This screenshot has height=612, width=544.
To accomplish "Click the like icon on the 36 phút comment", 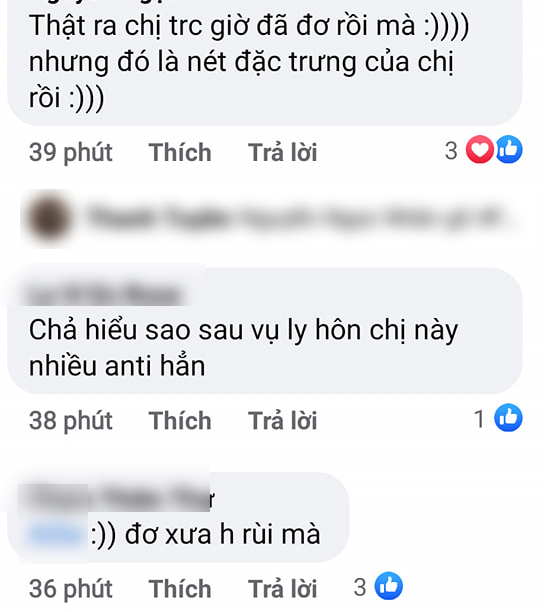I will click(389, 586).
